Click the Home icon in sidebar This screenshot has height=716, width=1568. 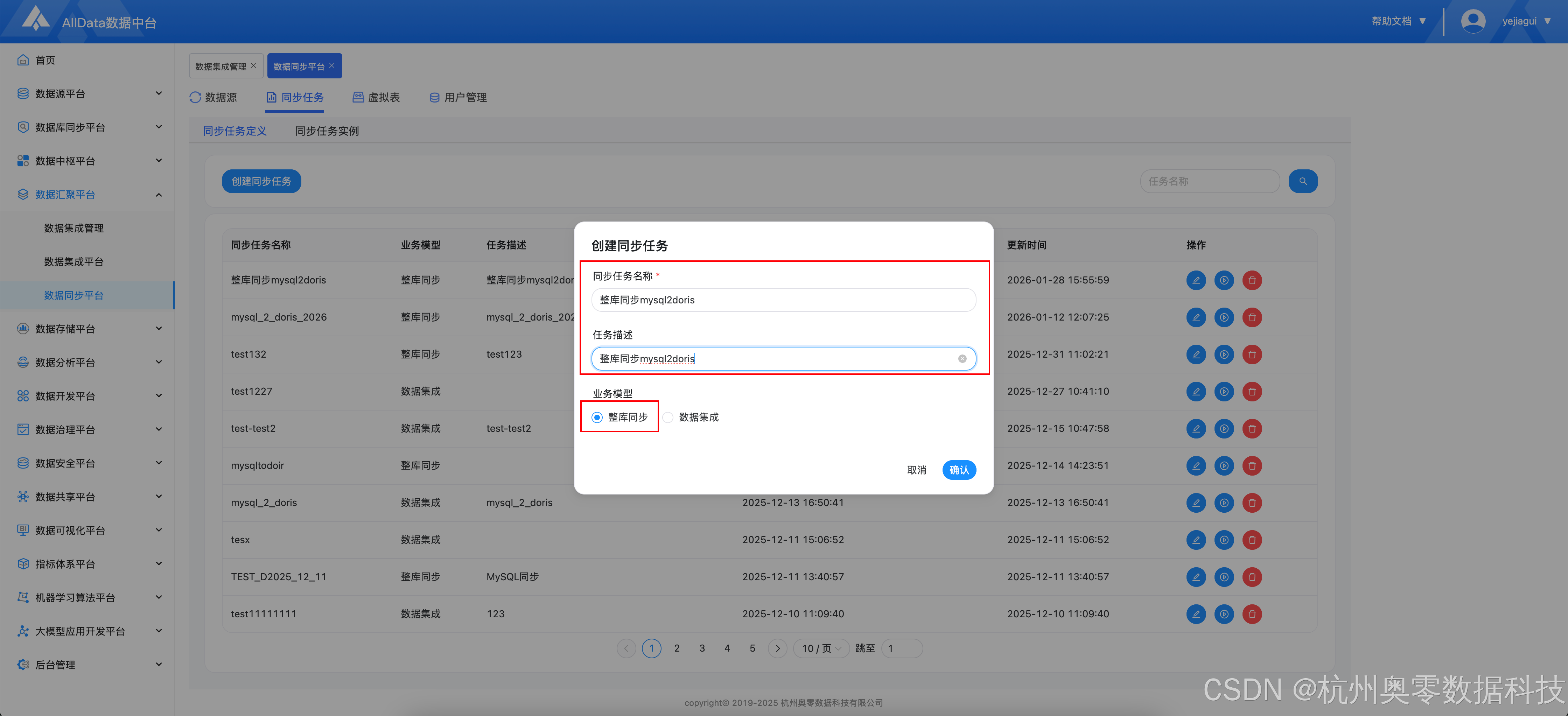tap(23, 59)
